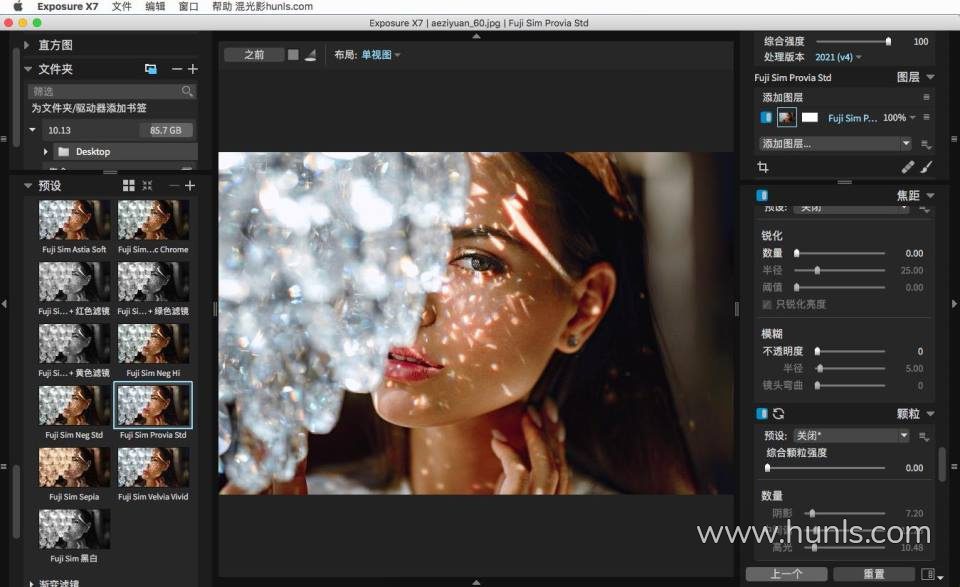Screen dimensions: 960x587
Task: Open the 帮助 menu
Action: (222, 7)
